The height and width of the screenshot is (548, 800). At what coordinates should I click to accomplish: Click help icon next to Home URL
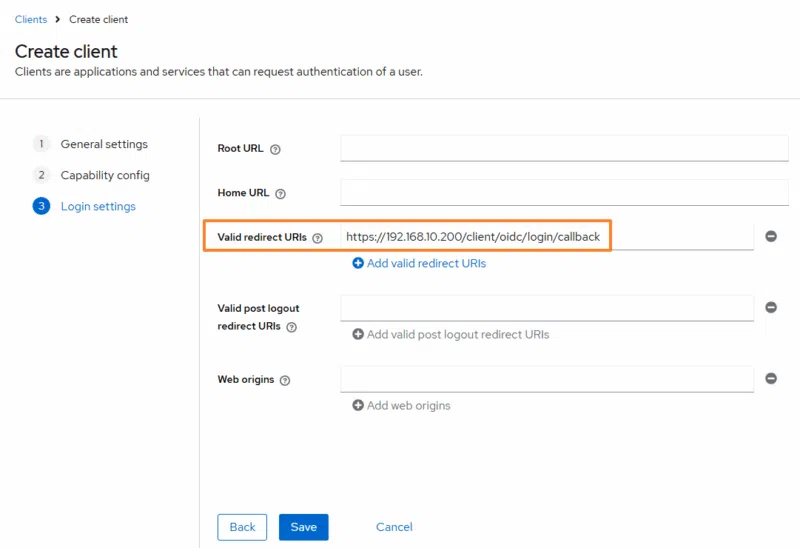point(280,193)
